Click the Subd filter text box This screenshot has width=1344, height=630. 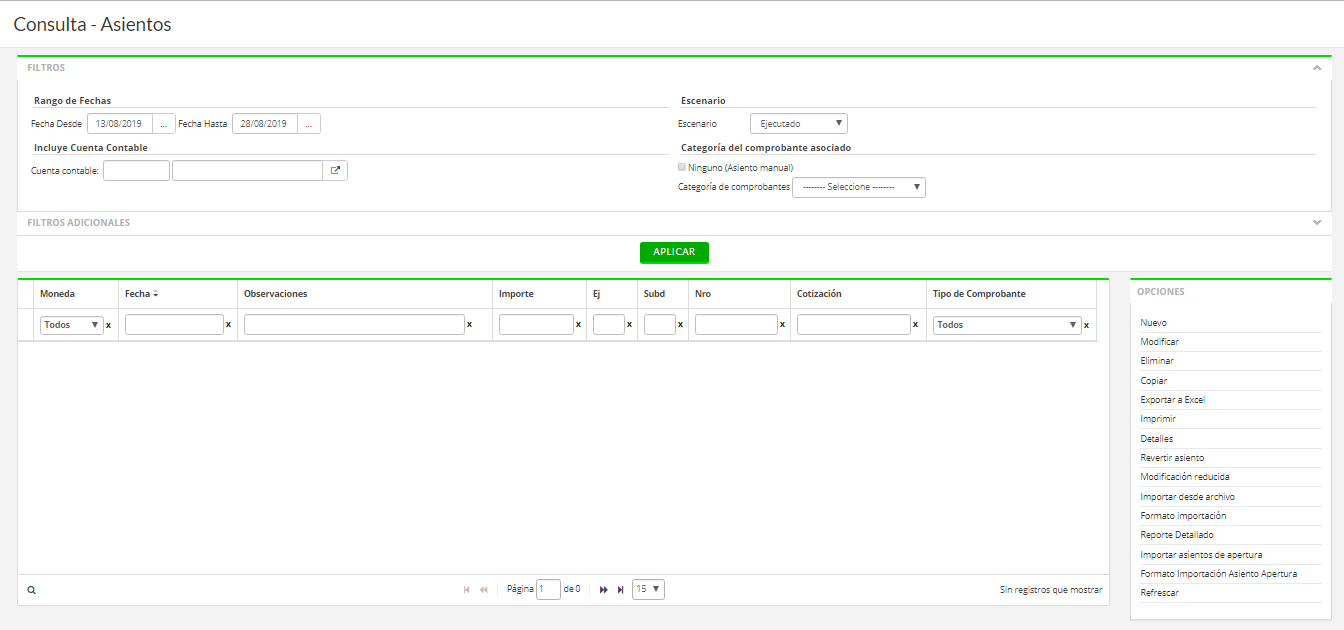660,325
